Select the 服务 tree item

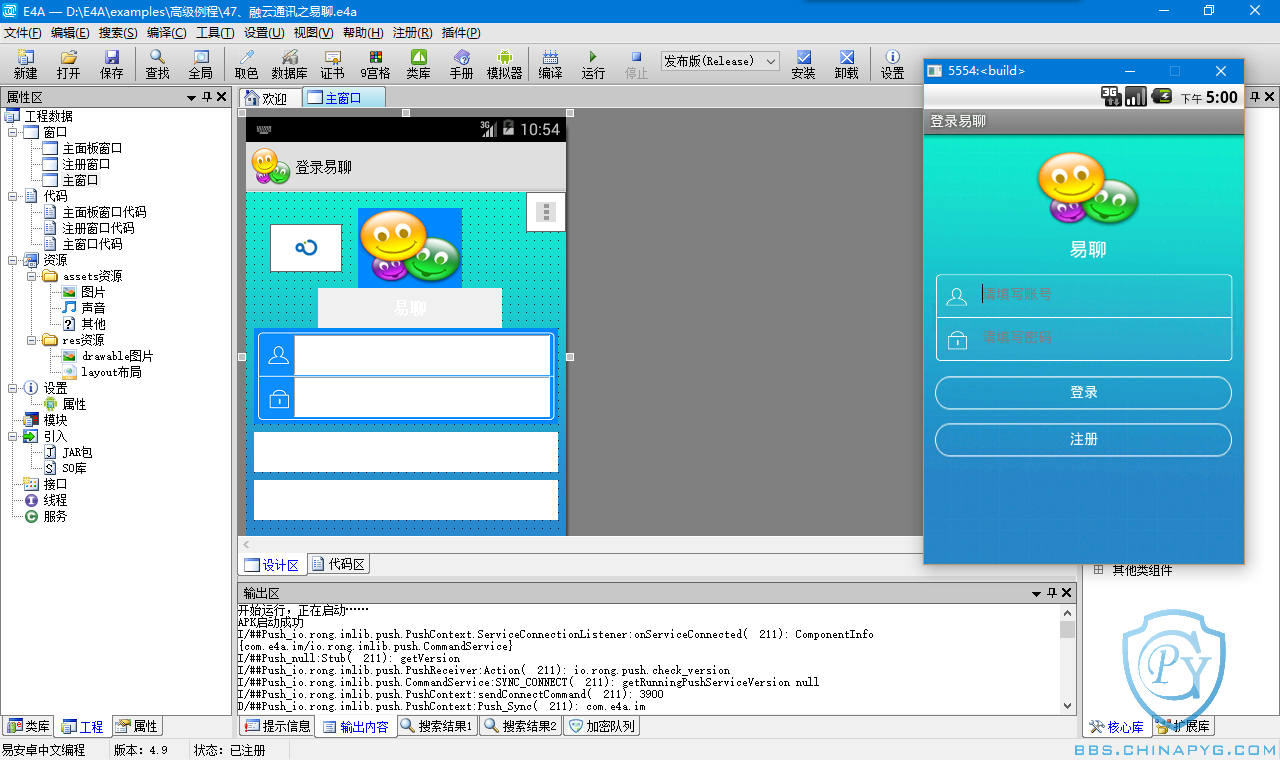coord(55,516)
